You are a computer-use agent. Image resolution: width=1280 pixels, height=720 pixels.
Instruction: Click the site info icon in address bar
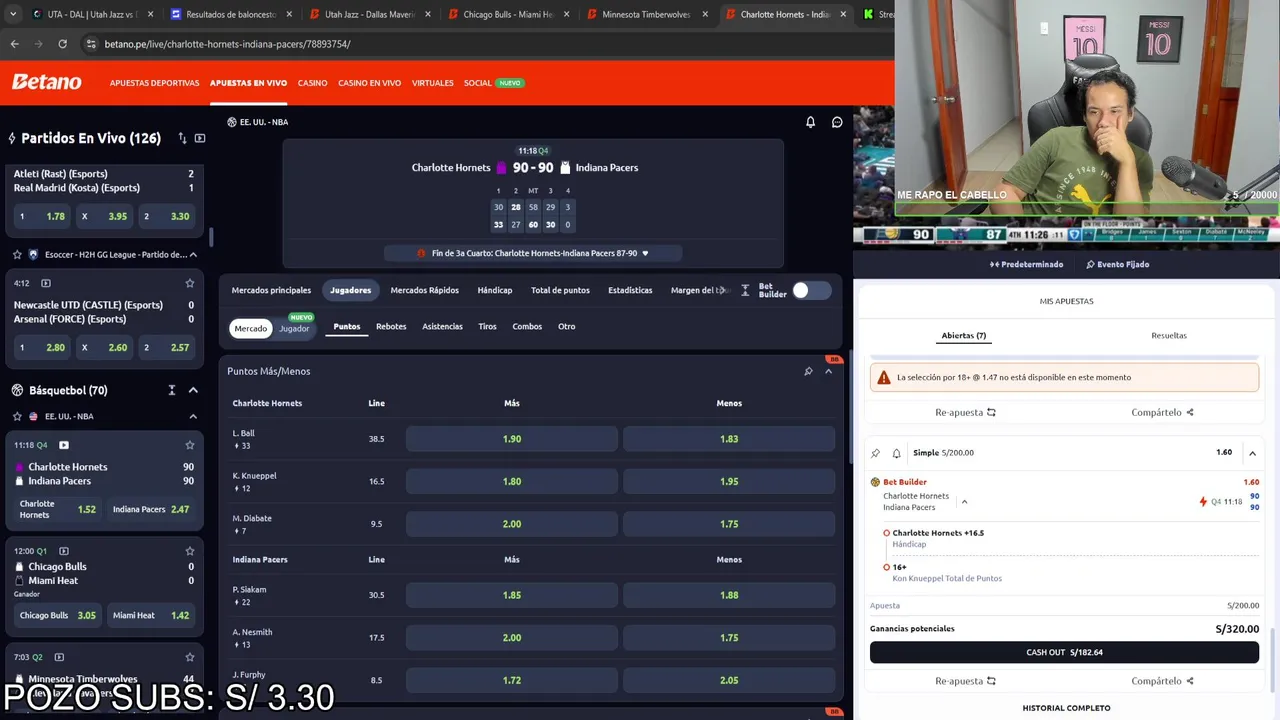[91, 44]
